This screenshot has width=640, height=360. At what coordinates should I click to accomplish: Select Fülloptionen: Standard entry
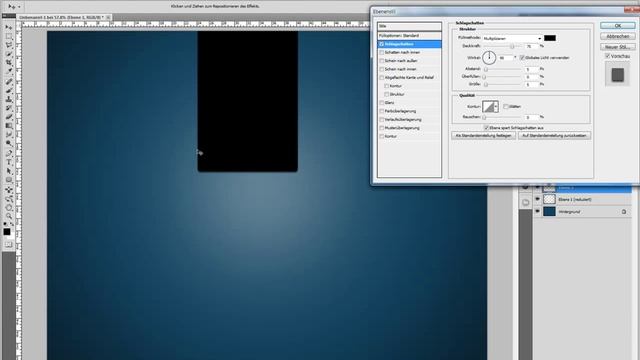pos(409,36)
